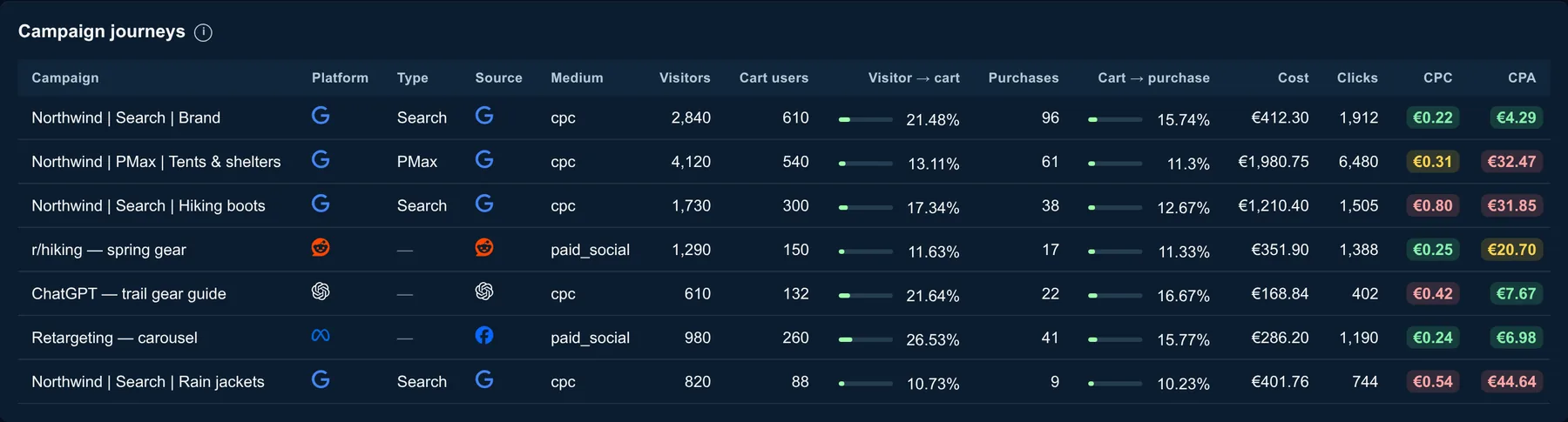Click clicks value "6,480"
This screenshot has height=422, width=1568.
tap(1358, 162)
